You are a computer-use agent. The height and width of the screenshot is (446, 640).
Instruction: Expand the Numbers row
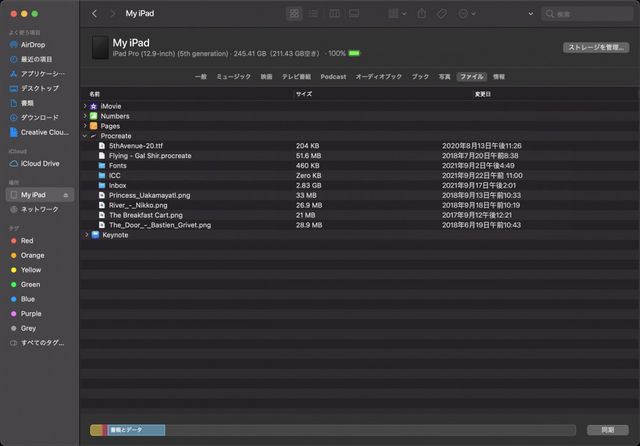[85, 116]
